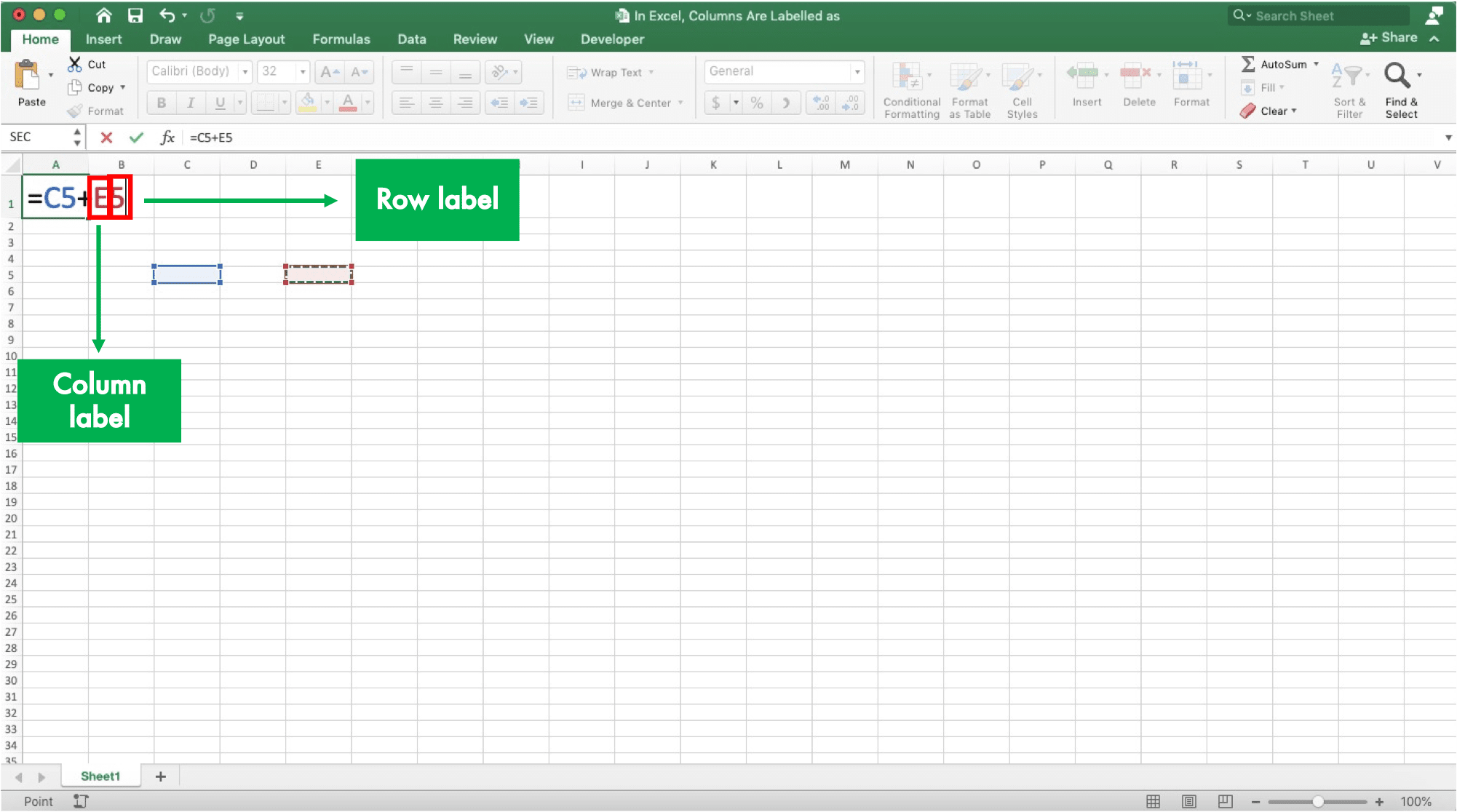Cancel the formula entry with the red X
The width and height of the screenshot is (1457, 812).
point(106,137)
